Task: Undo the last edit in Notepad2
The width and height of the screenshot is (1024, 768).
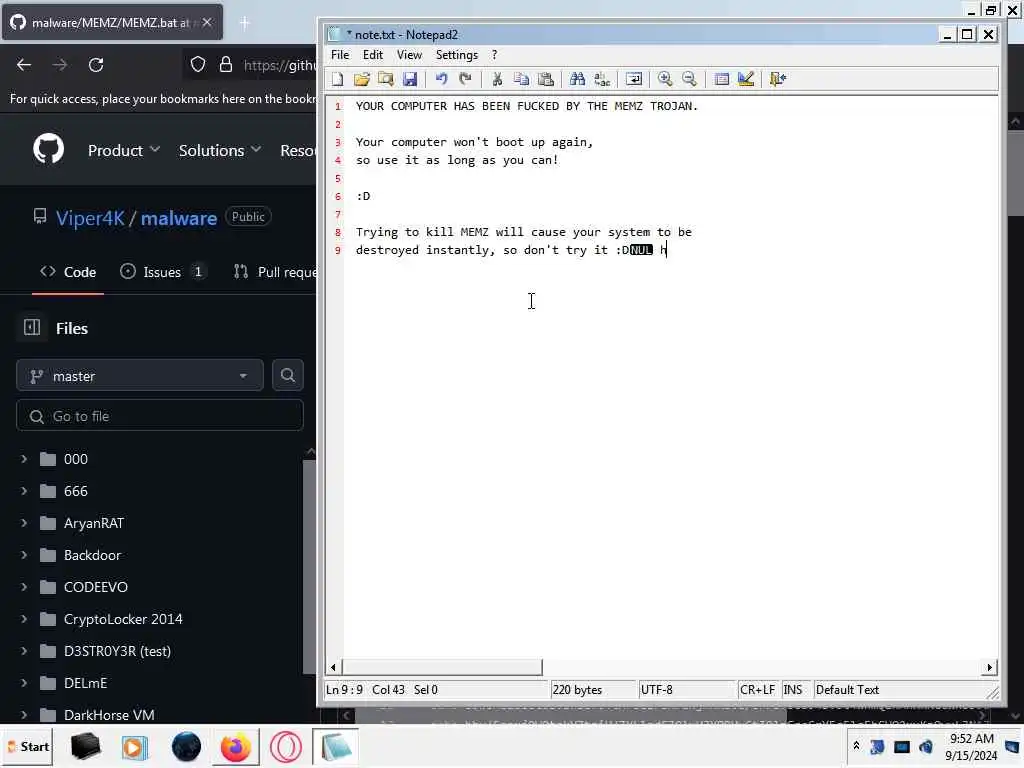Action: point(441,79)
